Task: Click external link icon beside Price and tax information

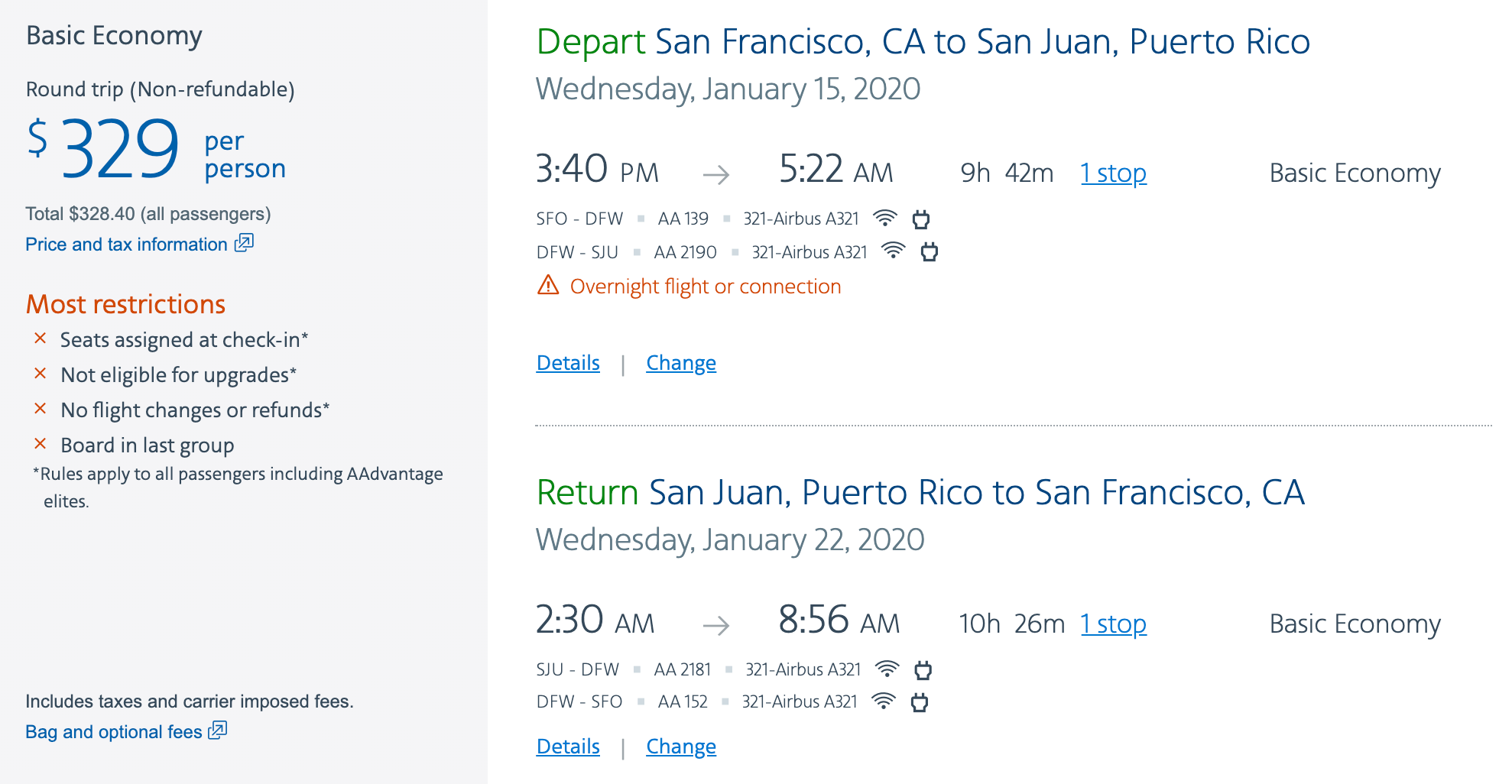Action: coord(244,243)
